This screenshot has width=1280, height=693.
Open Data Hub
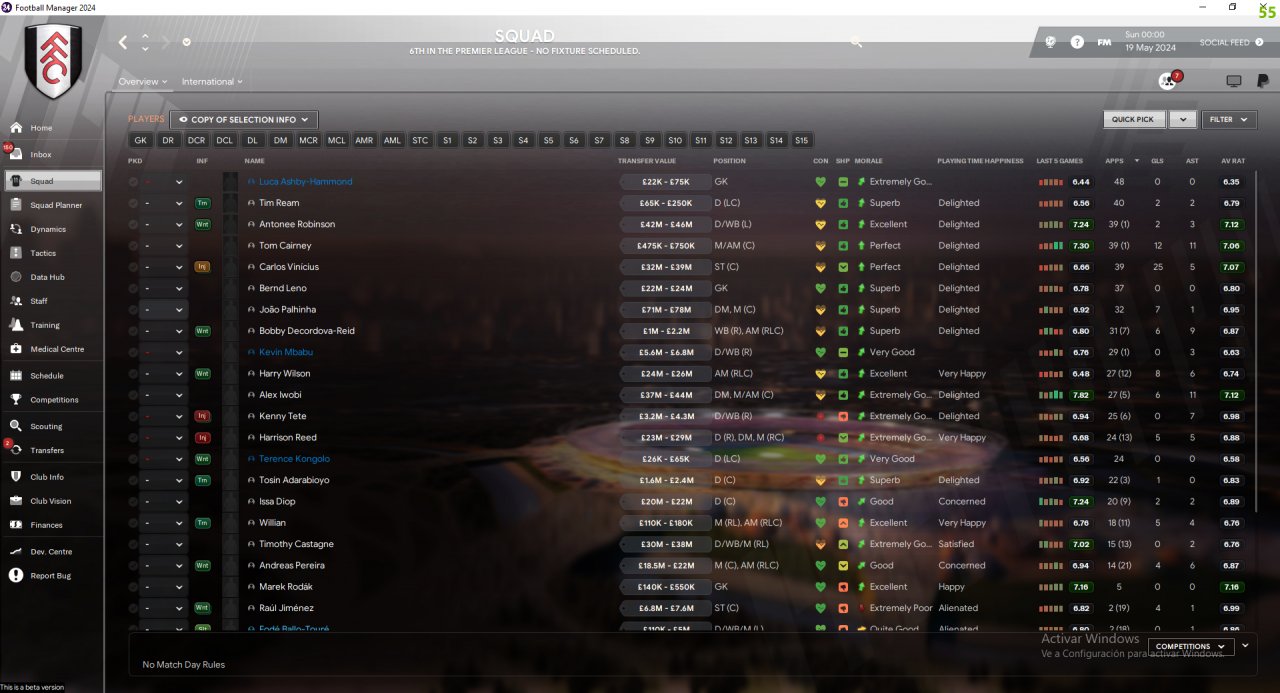click(x=52, y=277)
